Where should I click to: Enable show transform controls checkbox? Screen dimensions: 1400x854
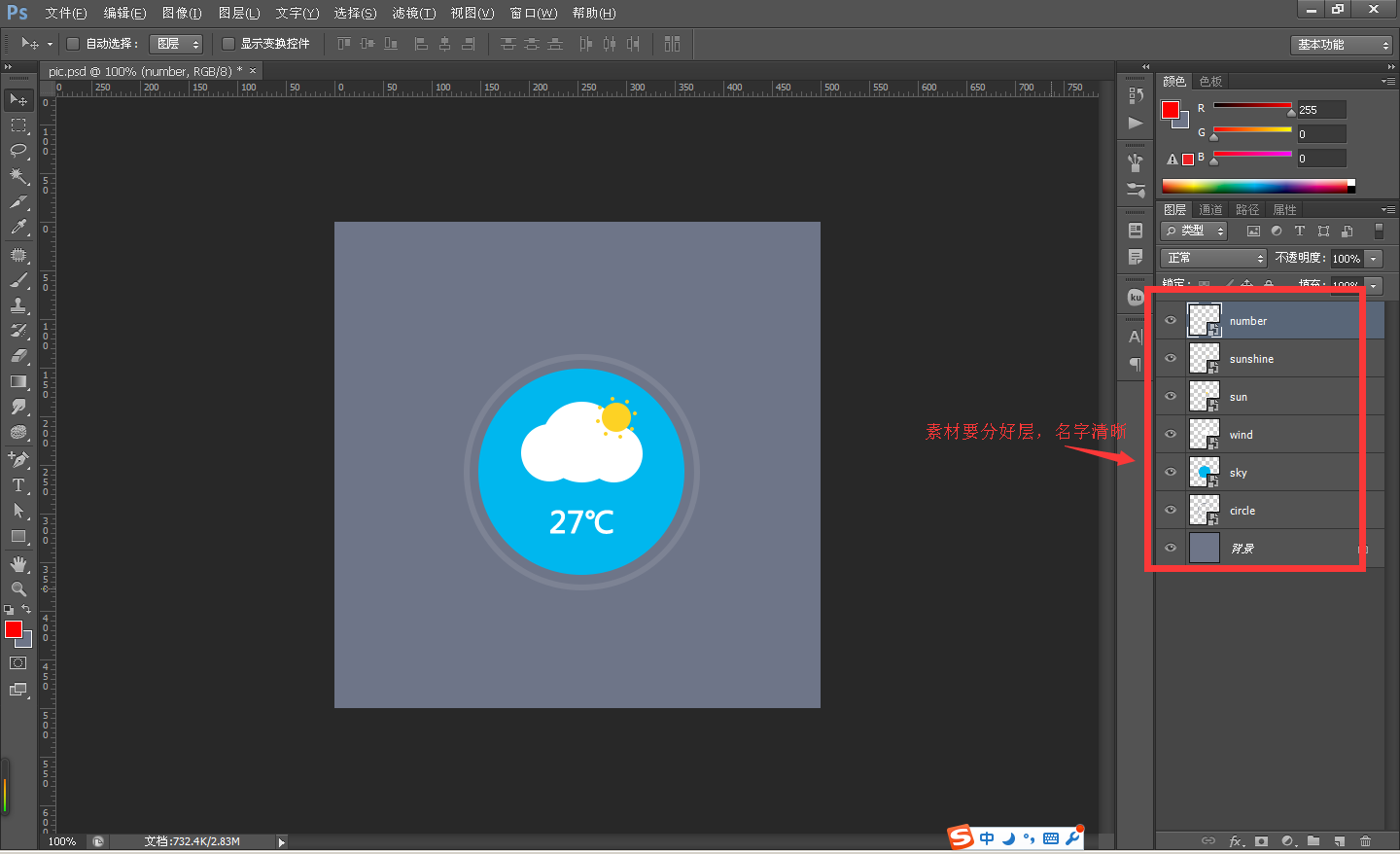point(228,44)
